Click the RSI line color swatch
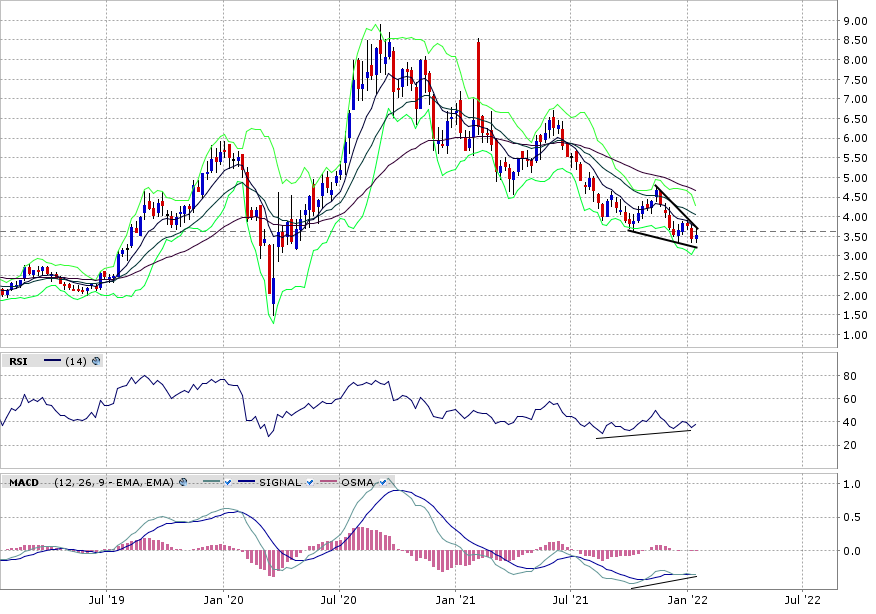This screenshot has width=876, height=614. pyautogui.click(x=52, y=362)
